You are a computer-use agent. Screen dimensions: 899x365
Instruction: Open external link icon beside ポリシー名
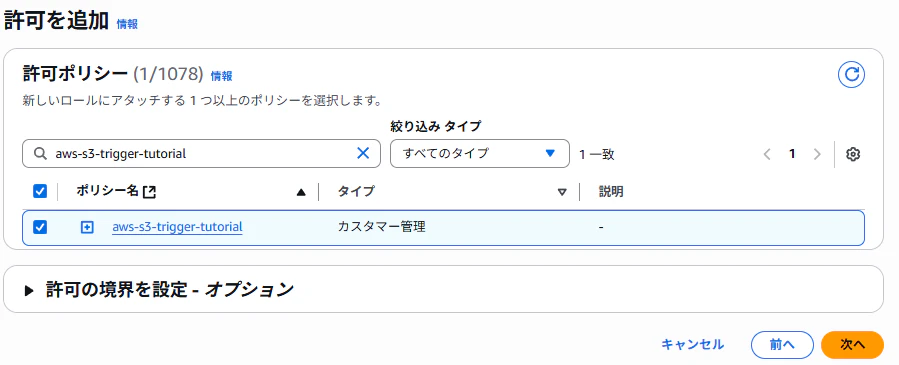149,192
